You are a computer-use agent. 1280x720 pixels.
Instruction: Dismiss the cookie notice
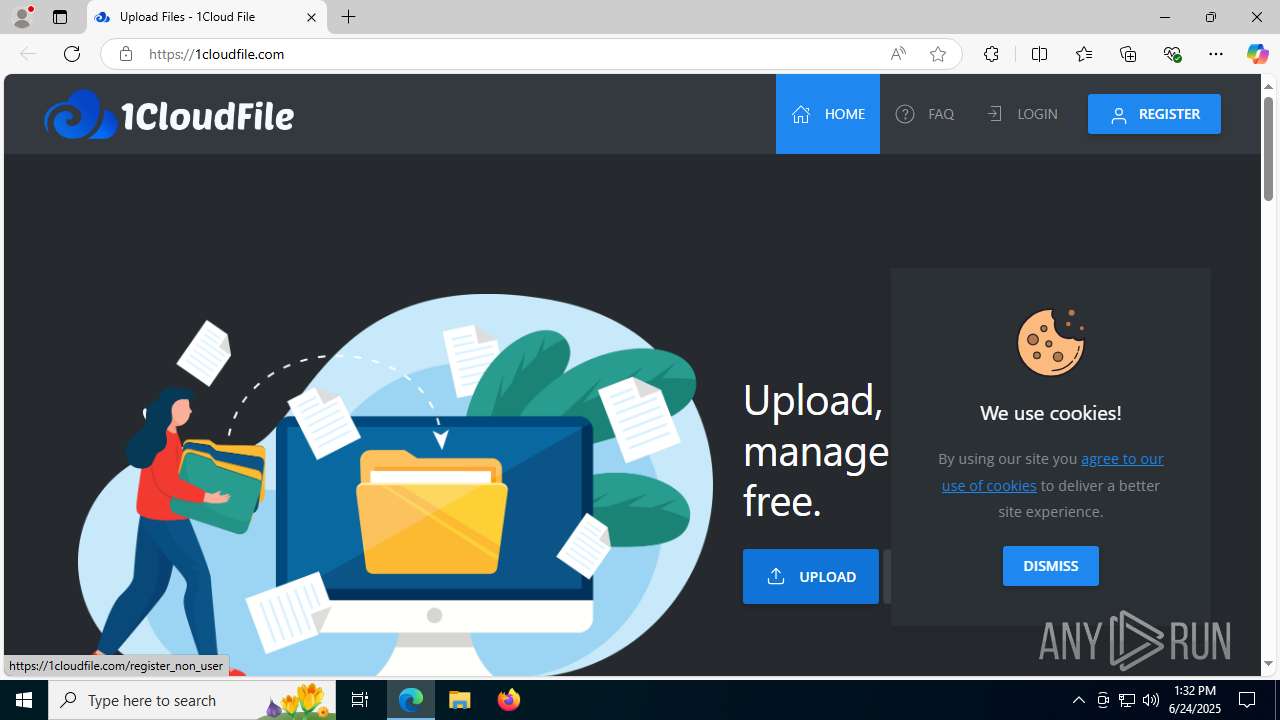1050,566
